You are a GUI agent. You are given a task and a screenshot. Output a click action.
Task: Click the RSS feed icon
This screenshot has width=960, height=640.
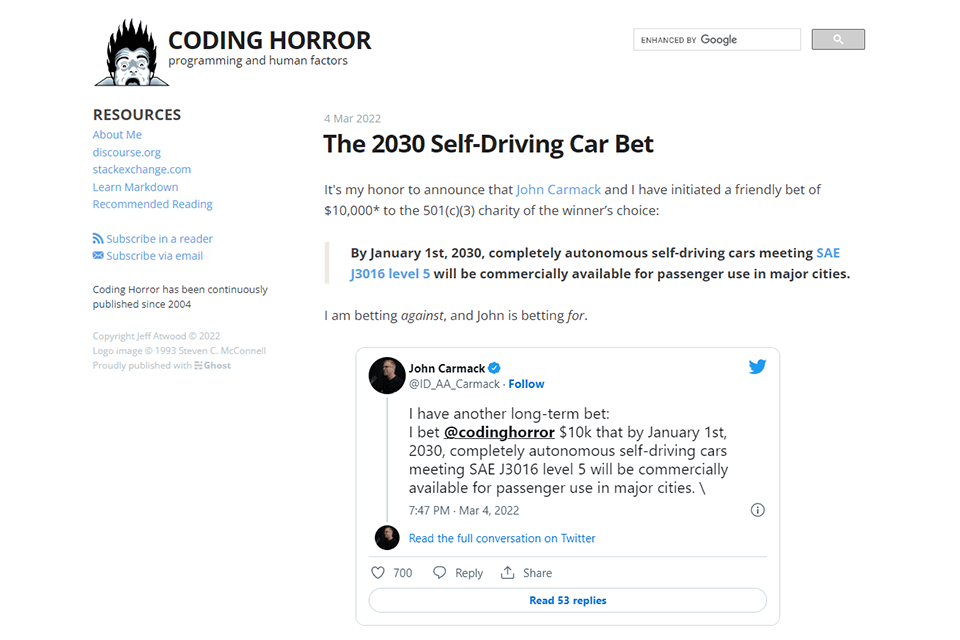98,238
